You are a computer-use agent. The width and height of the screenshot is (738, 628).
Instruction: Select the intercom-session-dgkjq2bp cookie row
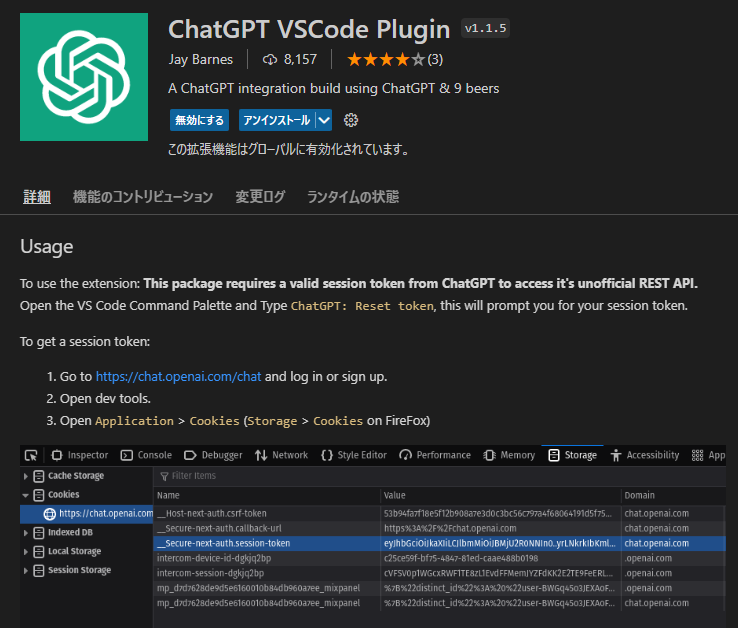click(440, 573)
